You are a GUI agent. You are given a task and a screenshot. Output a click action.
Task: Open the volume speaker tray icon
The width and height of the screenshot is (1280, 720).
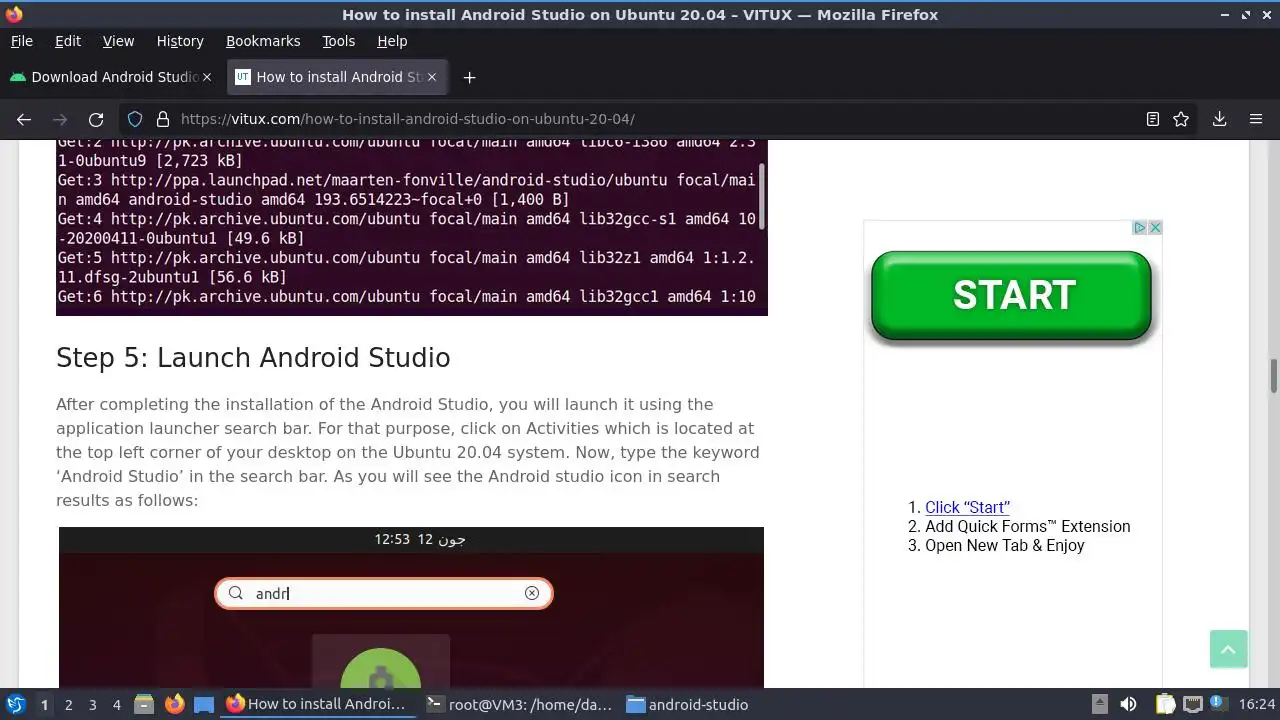coord(1128,704)
